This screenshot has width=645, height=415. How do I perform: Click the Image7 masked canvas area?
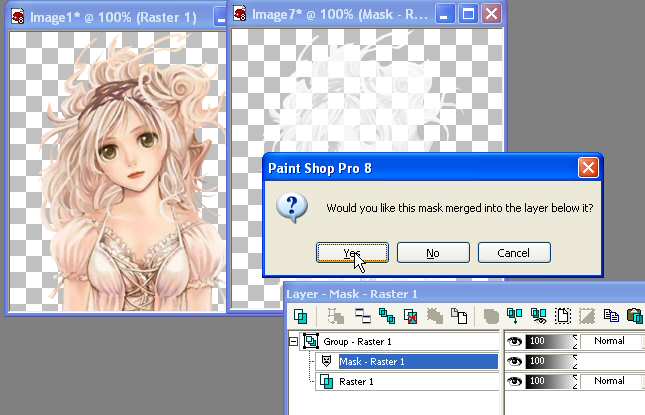point(367,90)
